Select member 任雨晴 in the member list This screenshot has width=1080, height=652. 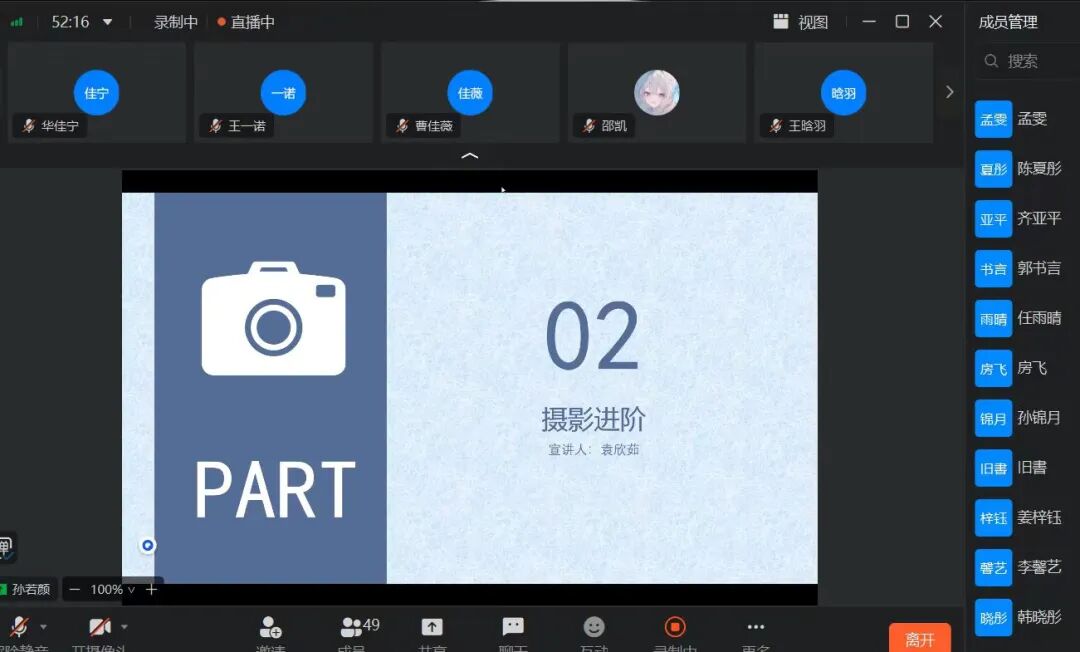tap(1026, 318)
